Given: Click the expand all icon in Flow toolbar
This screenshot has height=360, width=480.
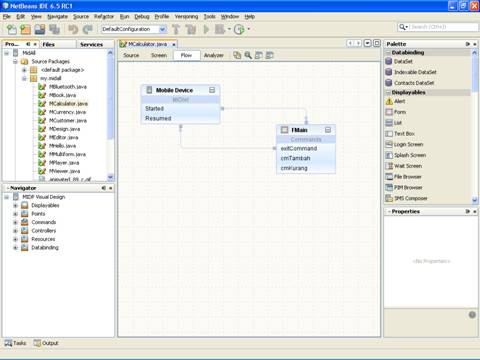Looking at the screenshot, I should 269,55.
